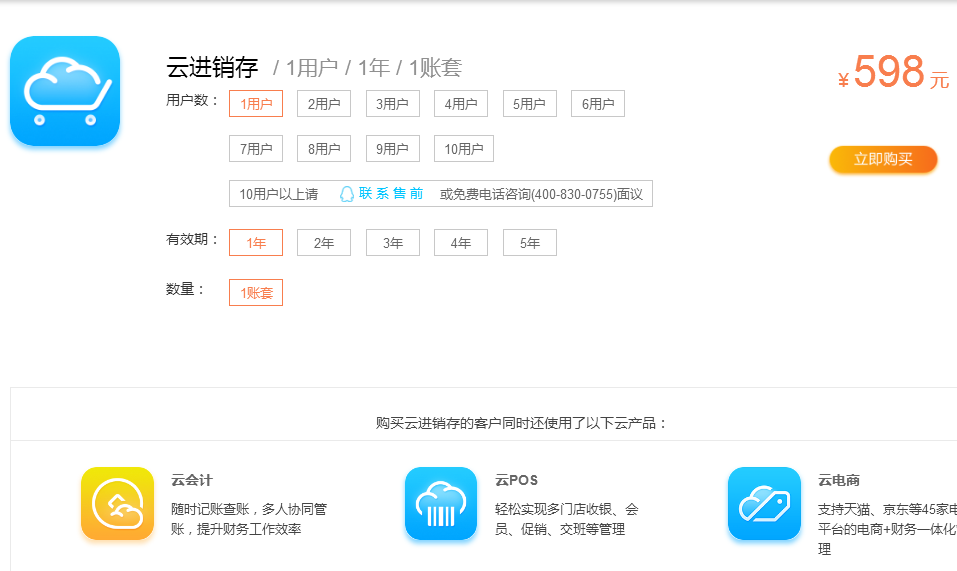Select the 1用户 option
The height and width of the screenshot is (571, 957).
[x=256, y=104]
